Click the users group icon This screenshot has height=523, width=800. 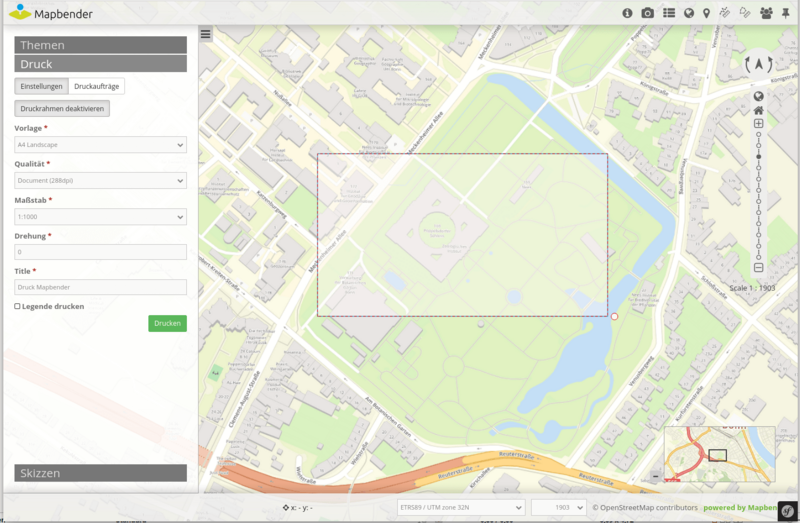(x=766, y=13)
